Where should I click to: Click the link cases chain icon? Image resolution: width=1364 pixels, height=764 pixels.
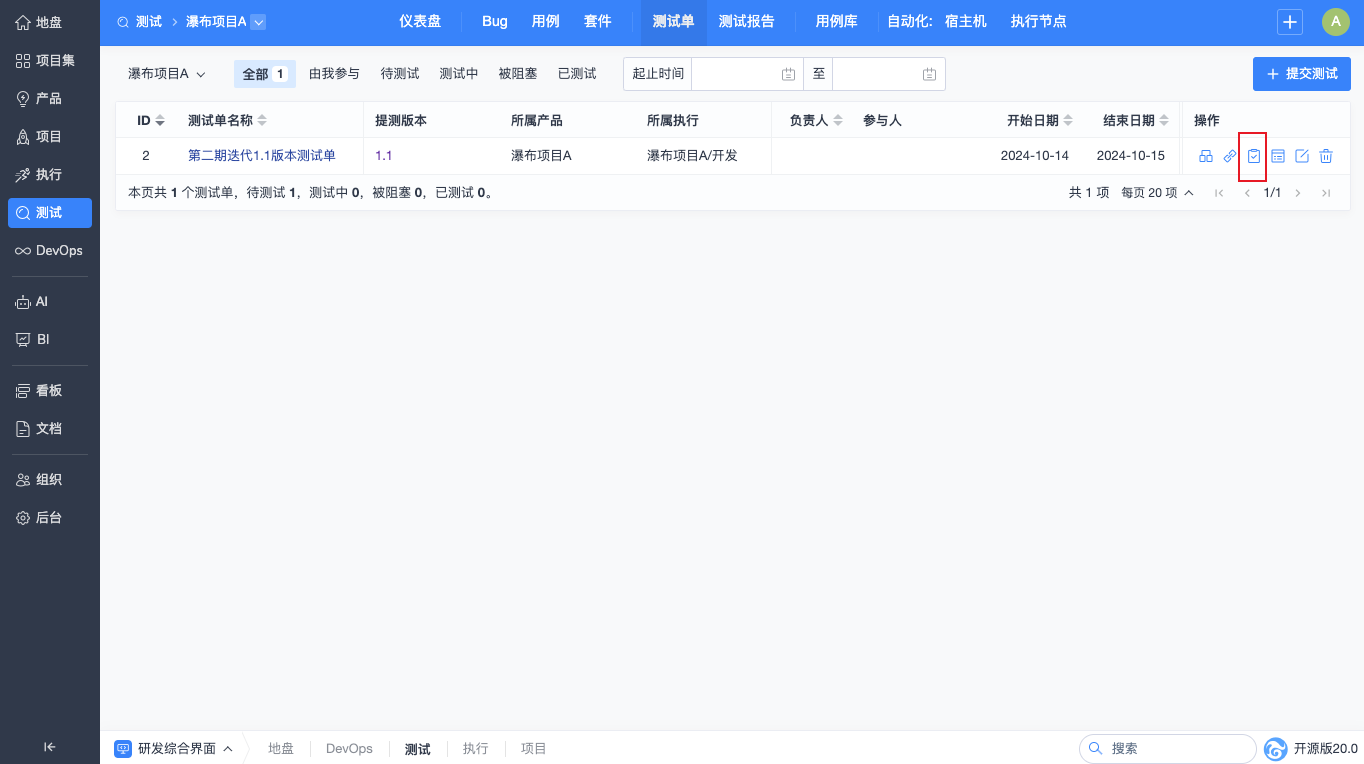[x=1230, y=156]
